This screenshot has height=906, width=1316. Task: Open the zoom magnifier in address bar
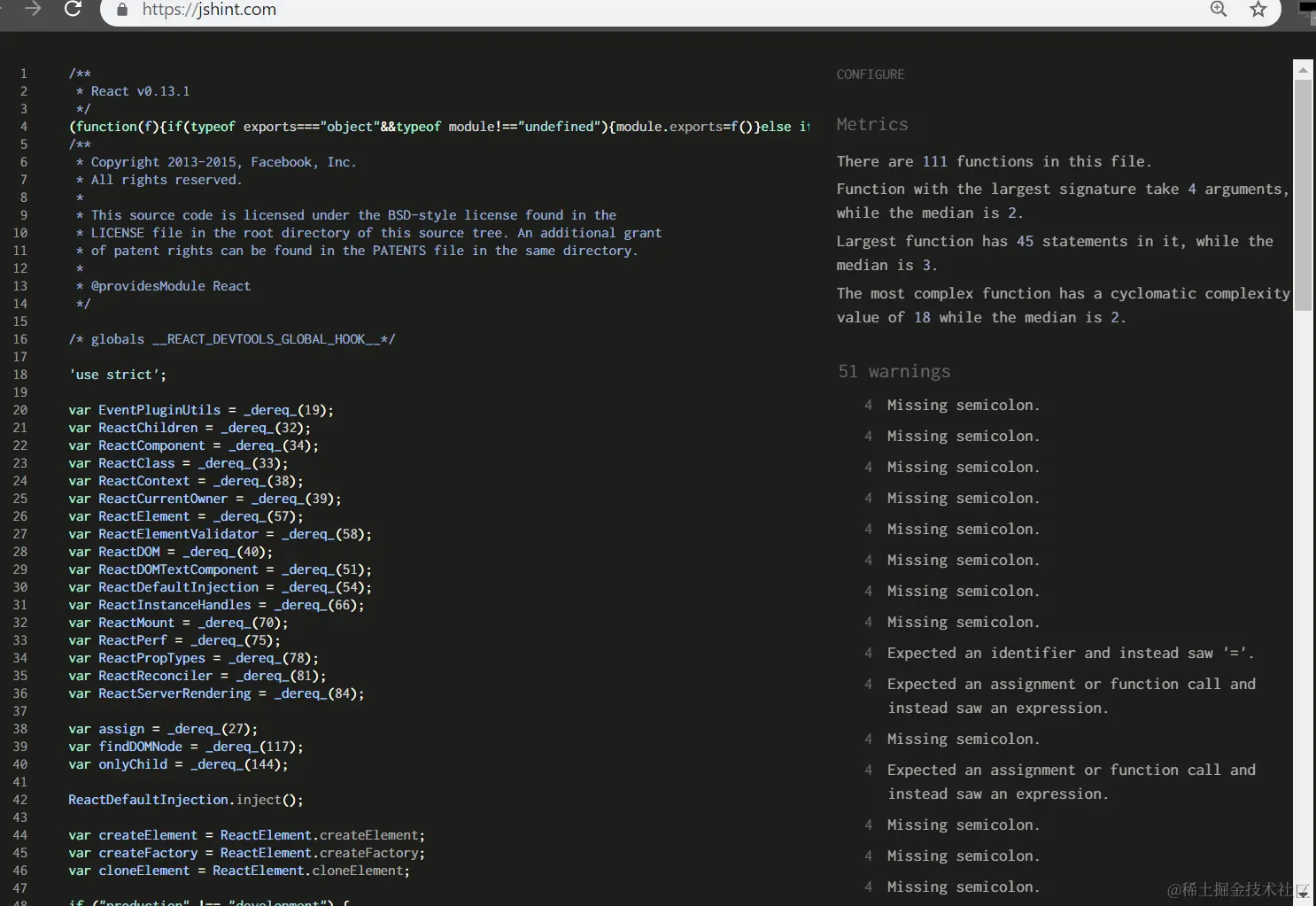click(1219, 9)
